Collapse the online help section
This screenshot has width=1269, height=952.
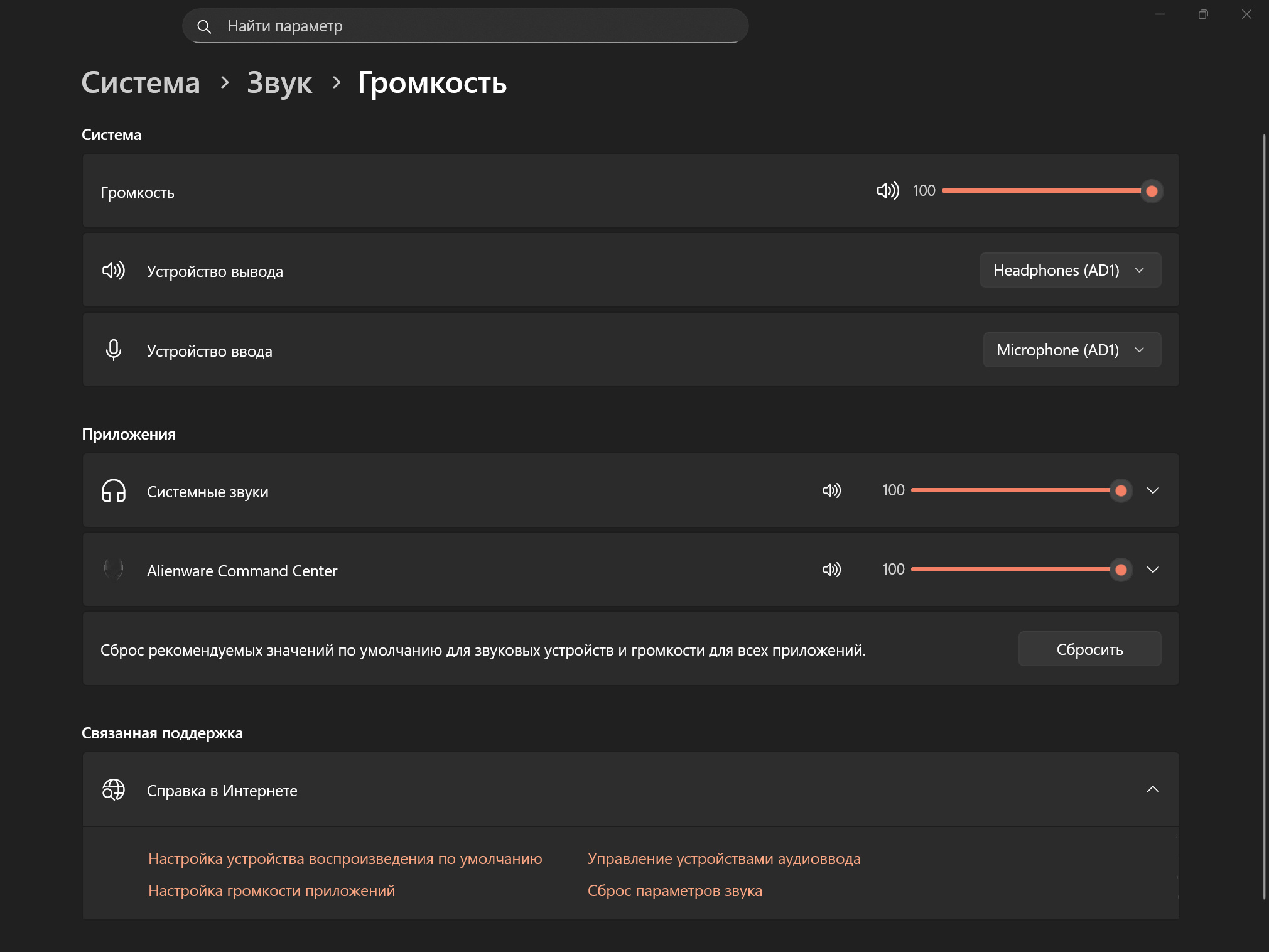pos(1153,789)
